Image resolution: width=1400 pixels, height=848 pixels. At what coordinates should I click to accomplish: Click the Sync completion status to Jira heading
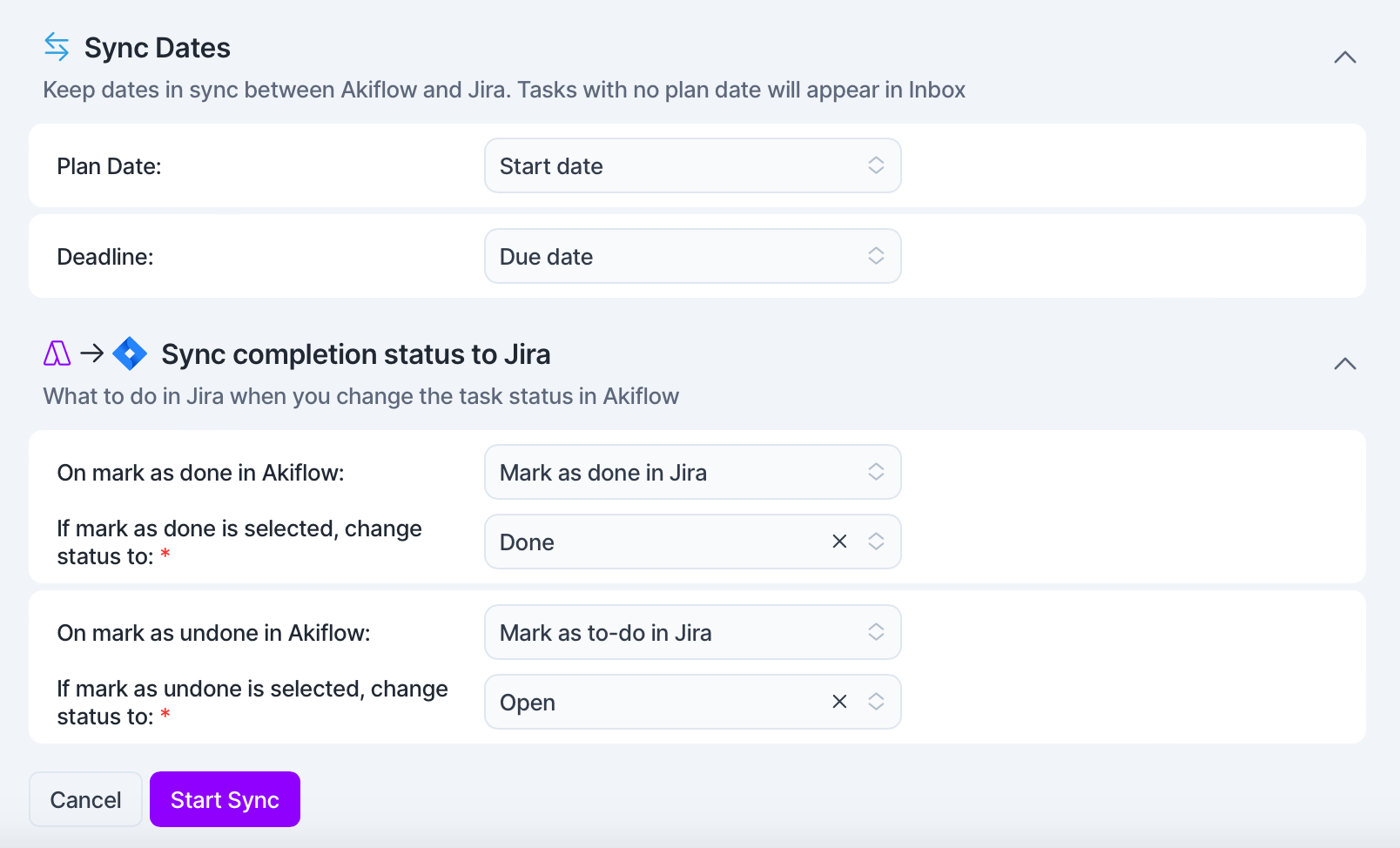click(356, 354)
